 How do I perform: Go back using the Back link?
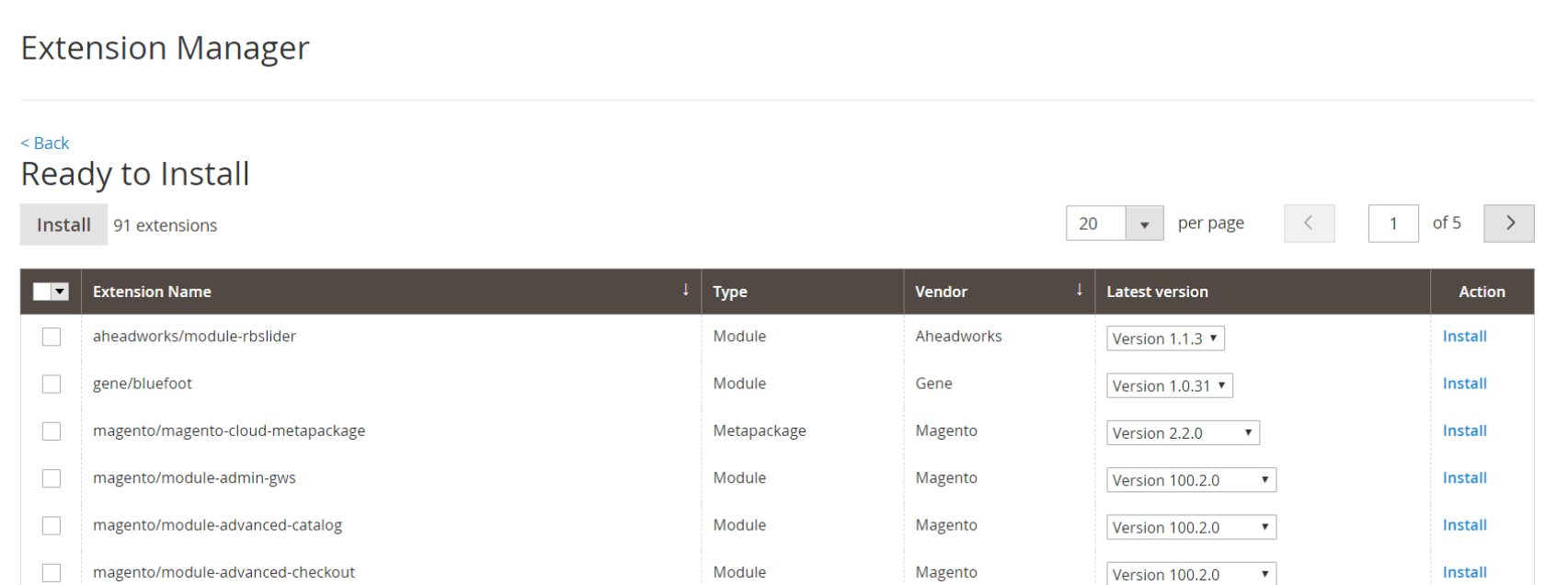point(45,143)
